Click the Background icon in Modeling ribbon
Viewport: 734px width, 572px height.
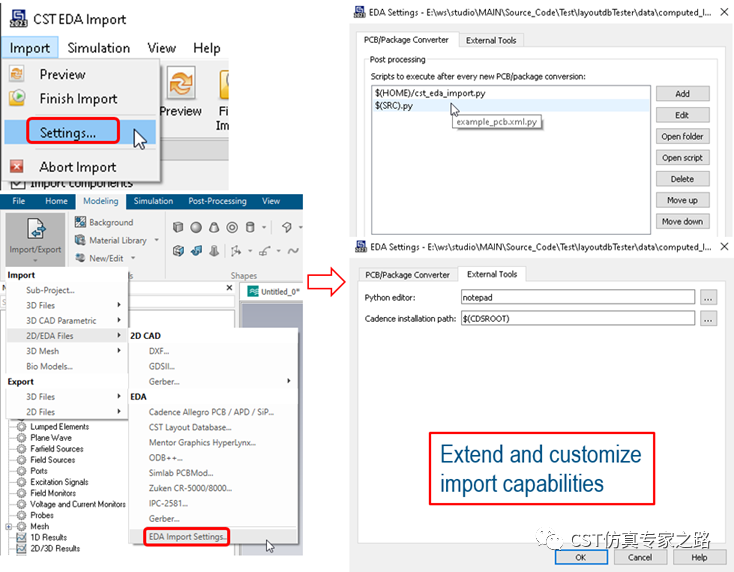[80, 222]
